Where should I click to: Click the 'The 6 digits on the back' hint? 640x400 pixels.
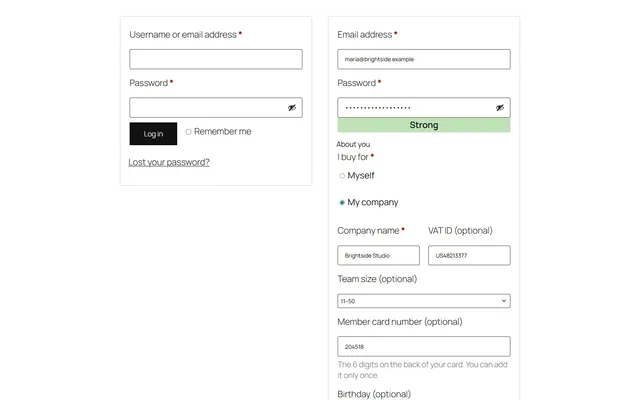tap(422, 370)
